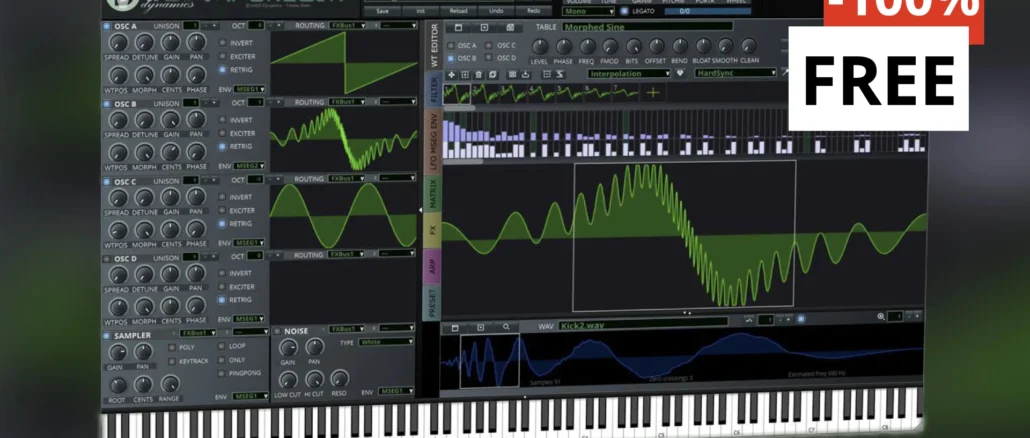Open OSC A ENV MSEG1 dropdown
The image size is (1030, 438).
(250, 89)
